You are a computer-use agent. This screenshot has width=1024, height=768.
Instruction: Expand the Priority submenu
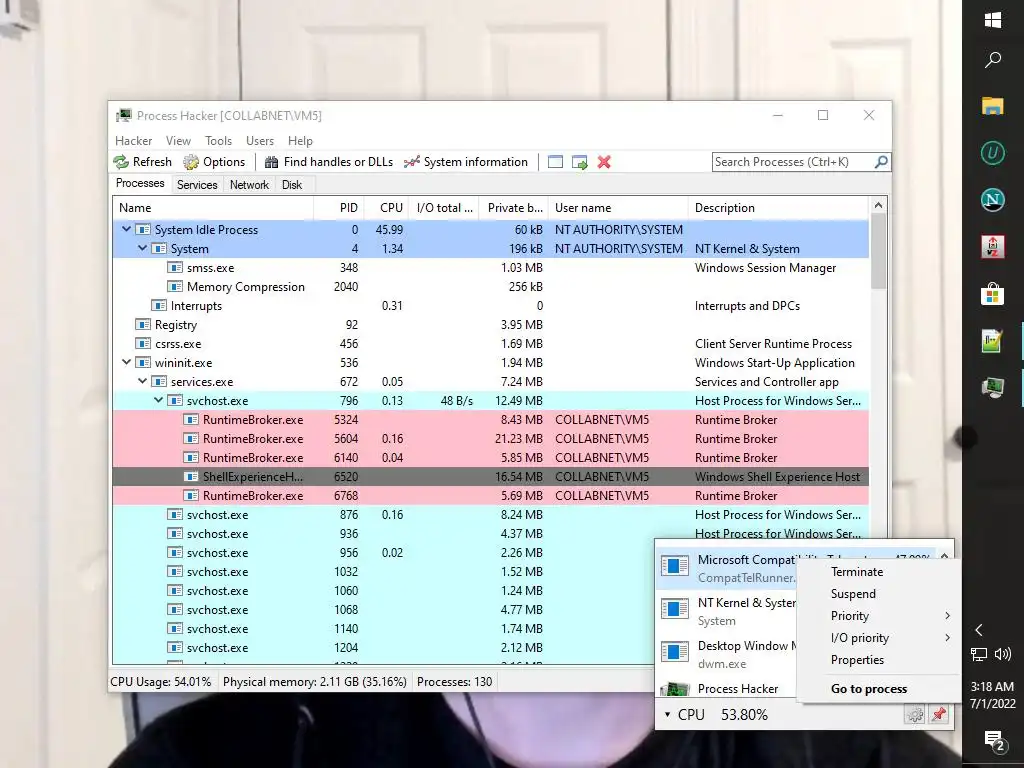point(879,616)
